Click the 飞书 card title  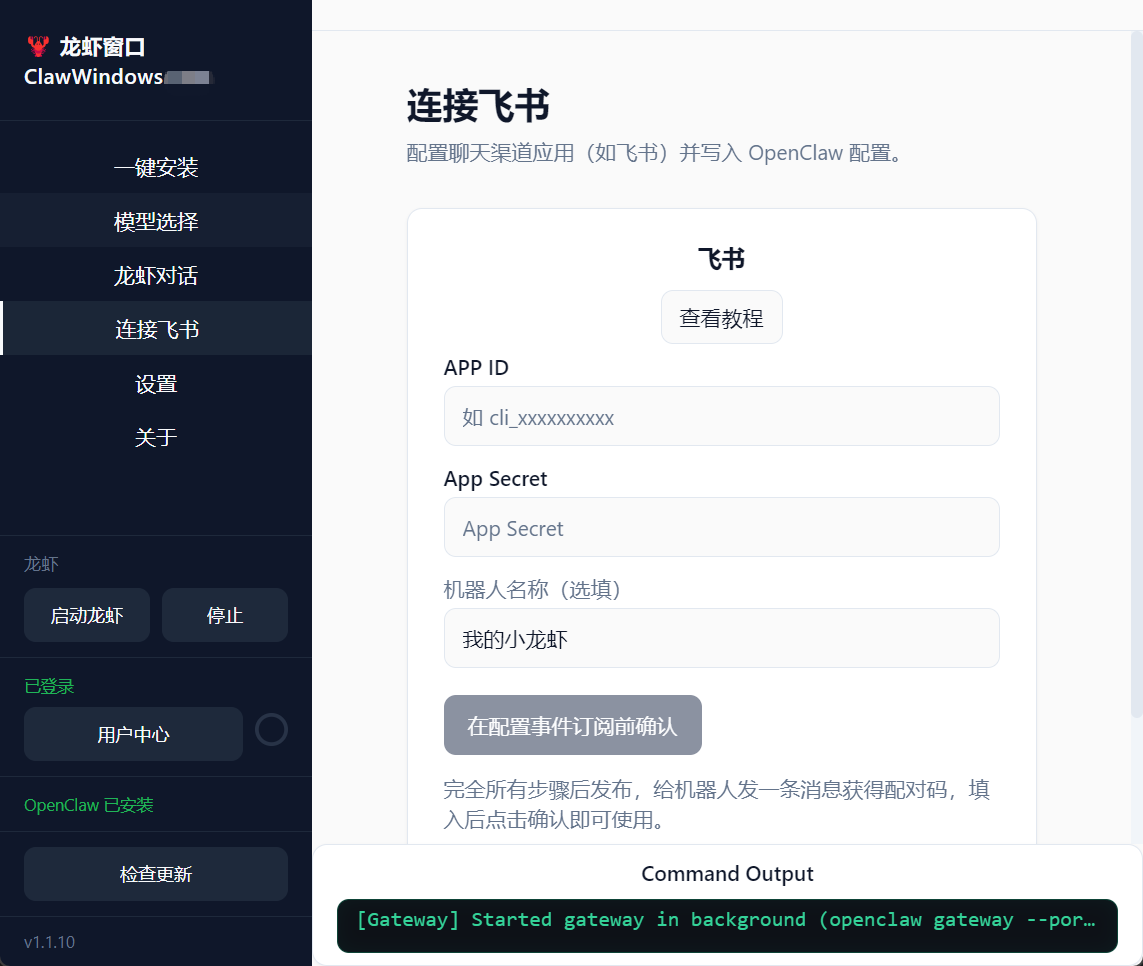tap(722, 258)
